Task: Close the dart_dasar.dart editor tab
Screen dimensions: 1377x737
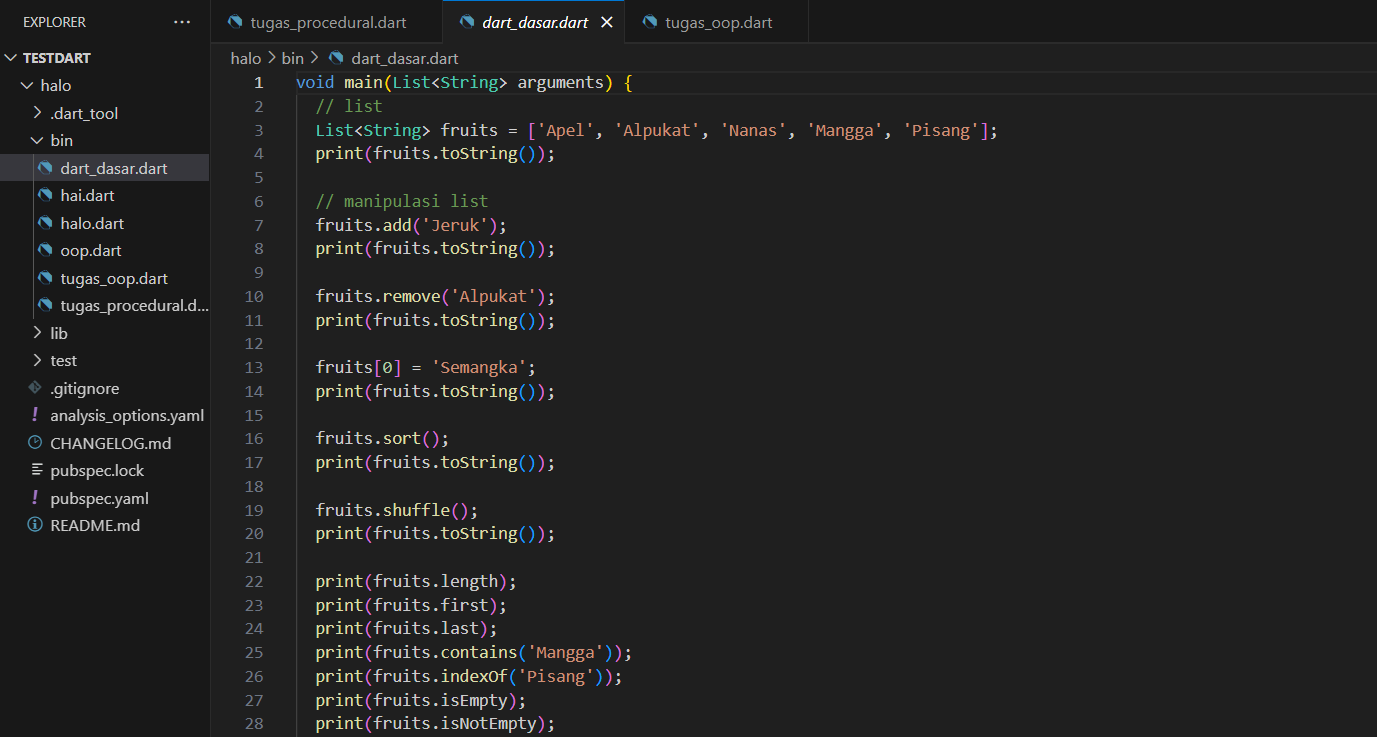Action: pyautogui.click(x=606, y=22)
